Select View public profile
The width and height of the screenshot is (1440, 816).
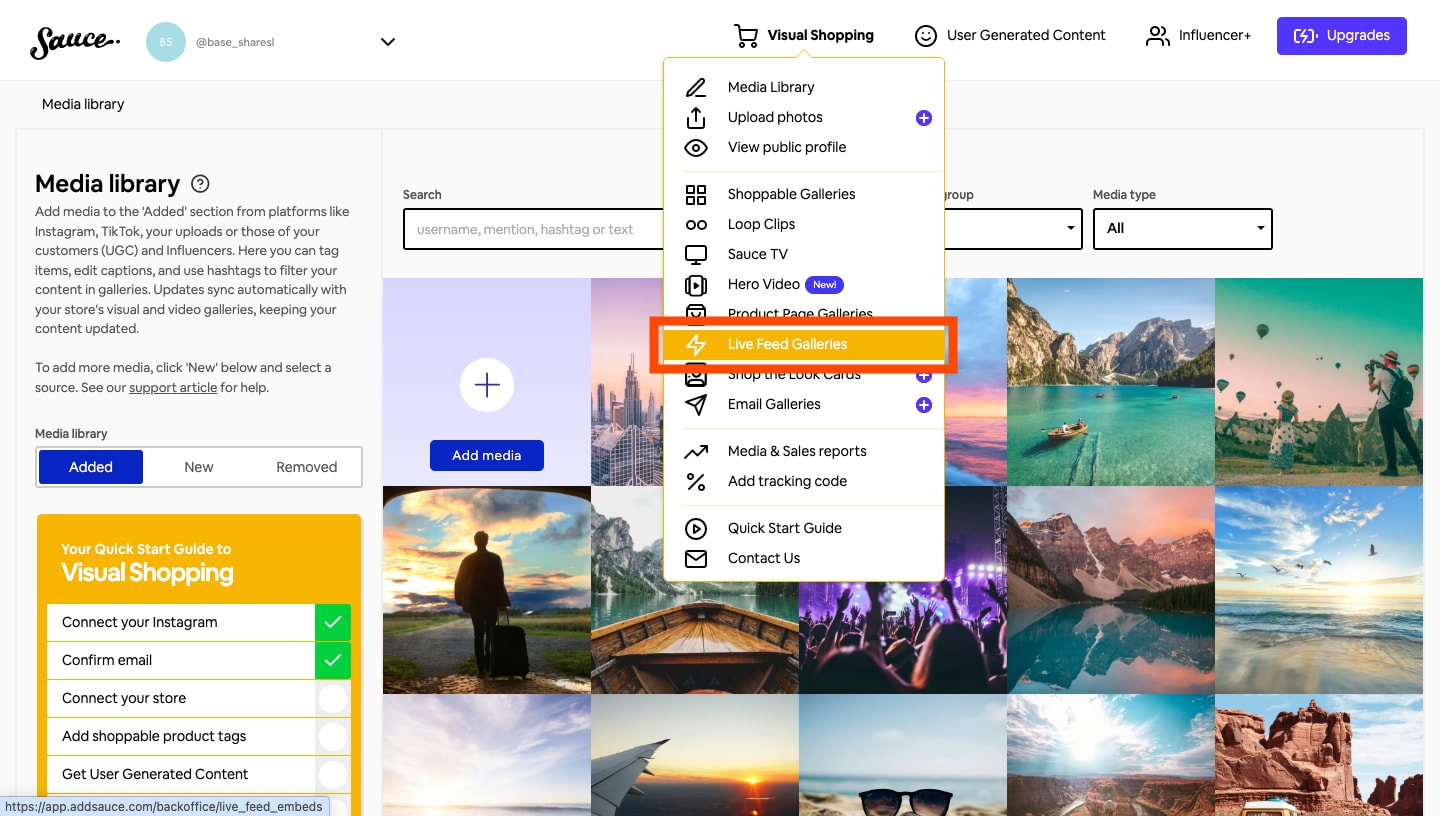[787, 147]
